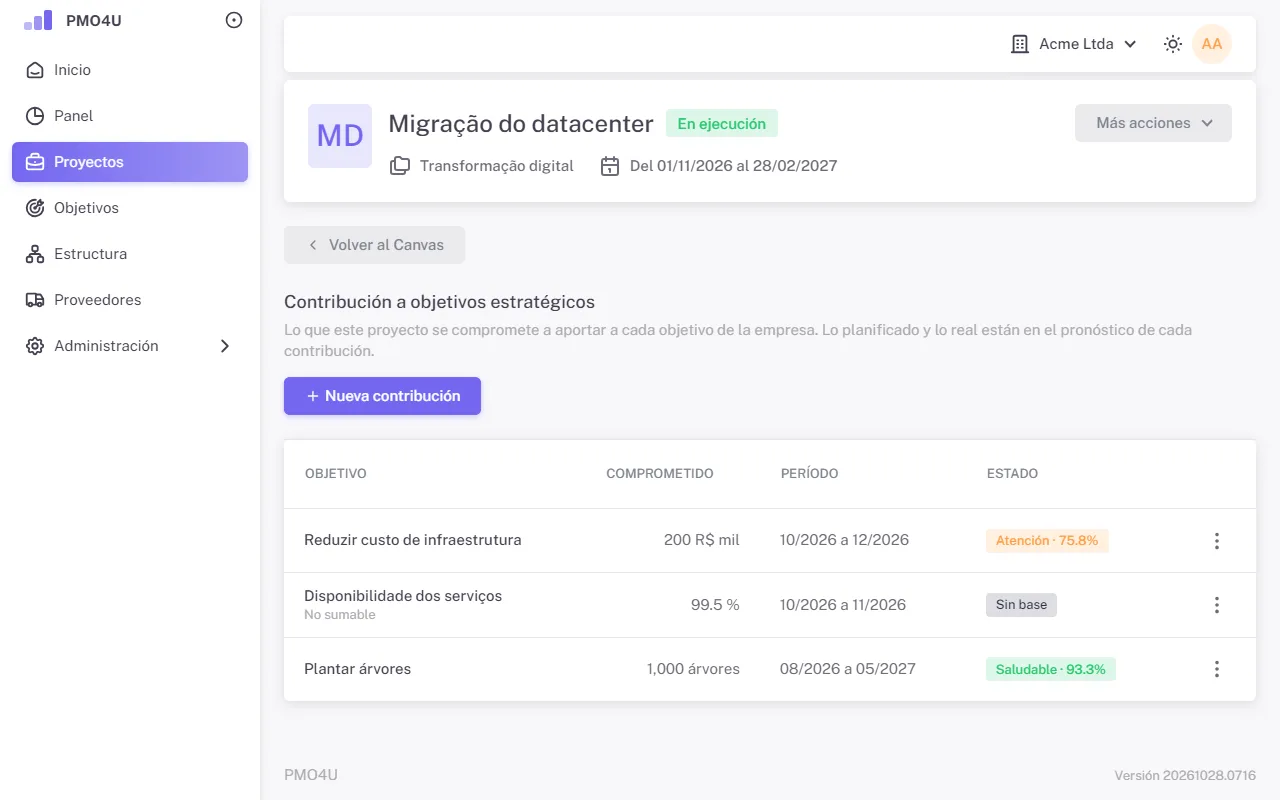The image size is (1280, 800).
Task: Click the calendar icon by project dates
Action: click(610, 166)
